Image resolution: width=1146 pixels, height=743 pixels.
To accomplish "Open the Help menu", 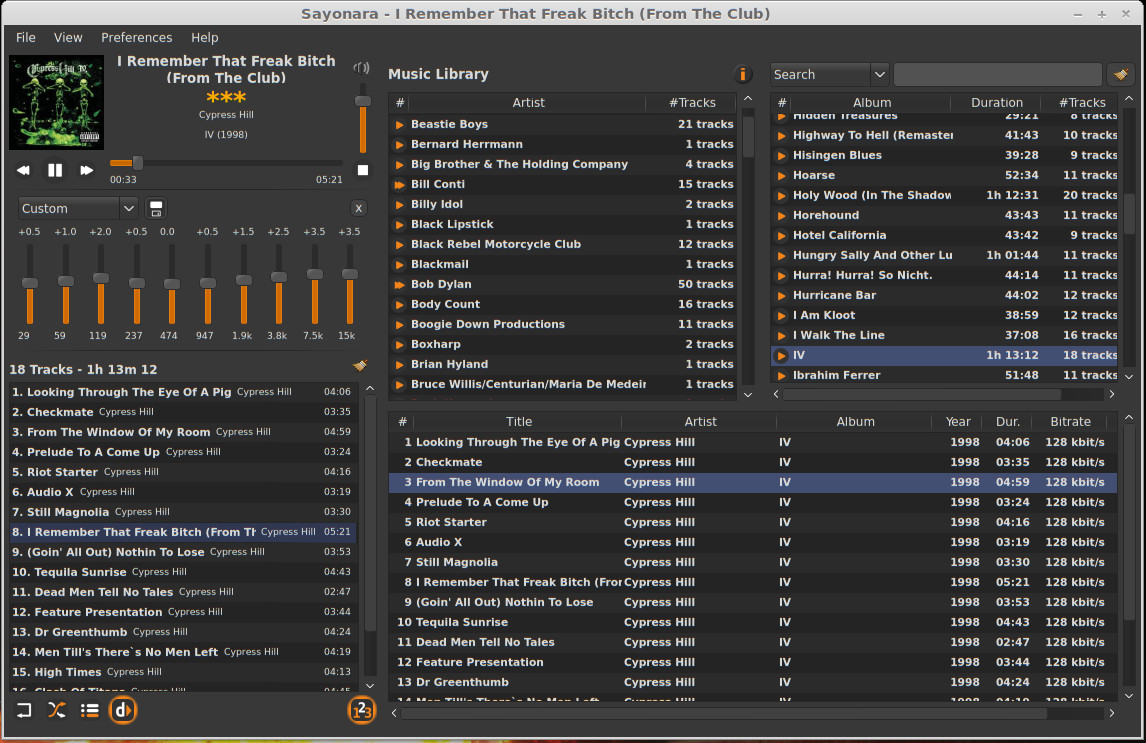I will (205, 37).
